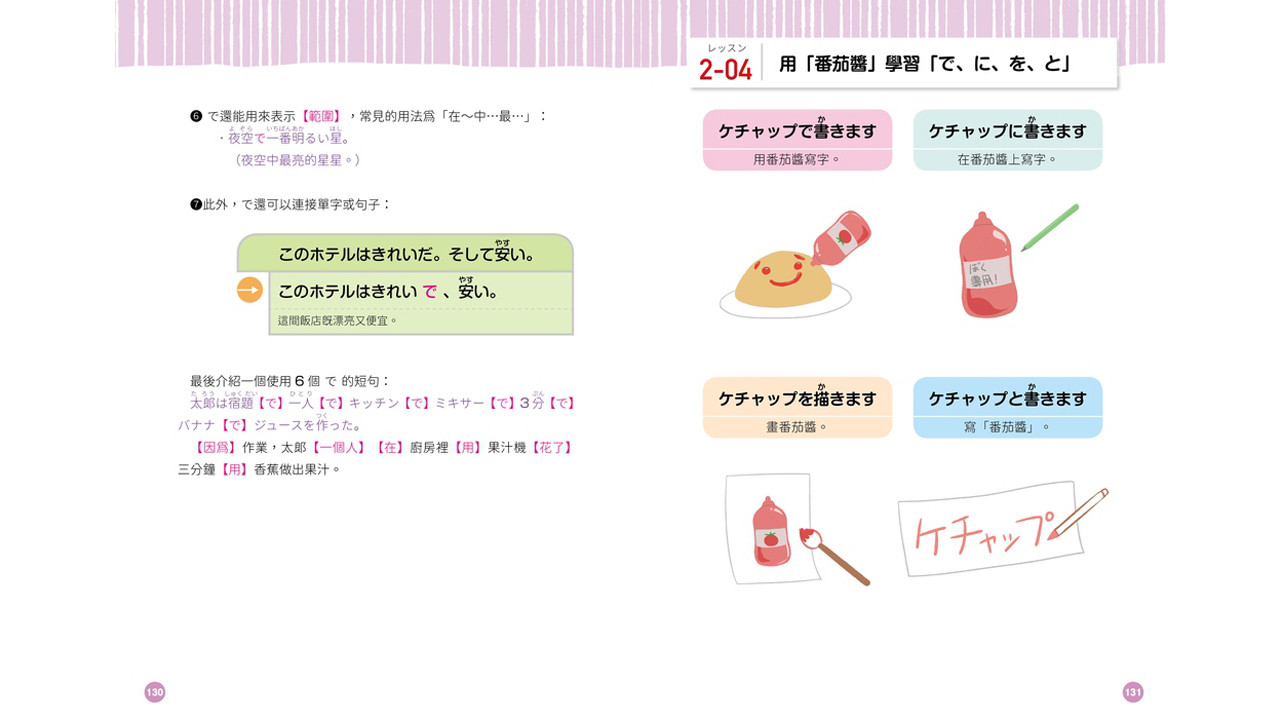Screen dimensions: 1280x720
Task: Click the ketchup bottle pouring on omelet
Action: click(x=841, y=236)
